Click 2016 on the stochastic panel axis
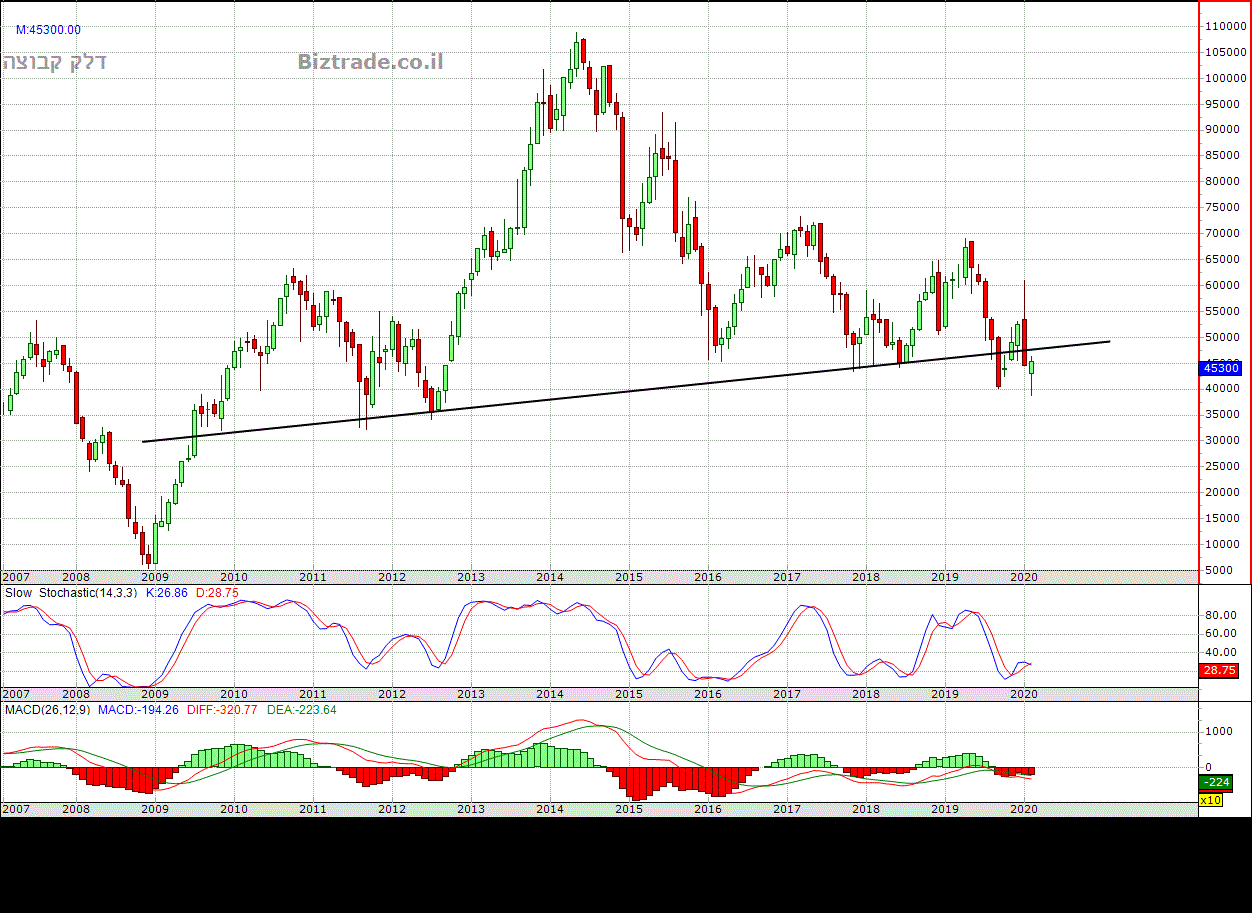Image resolution: width=1252 pixels, height=913 pixels. pos(707,694)
